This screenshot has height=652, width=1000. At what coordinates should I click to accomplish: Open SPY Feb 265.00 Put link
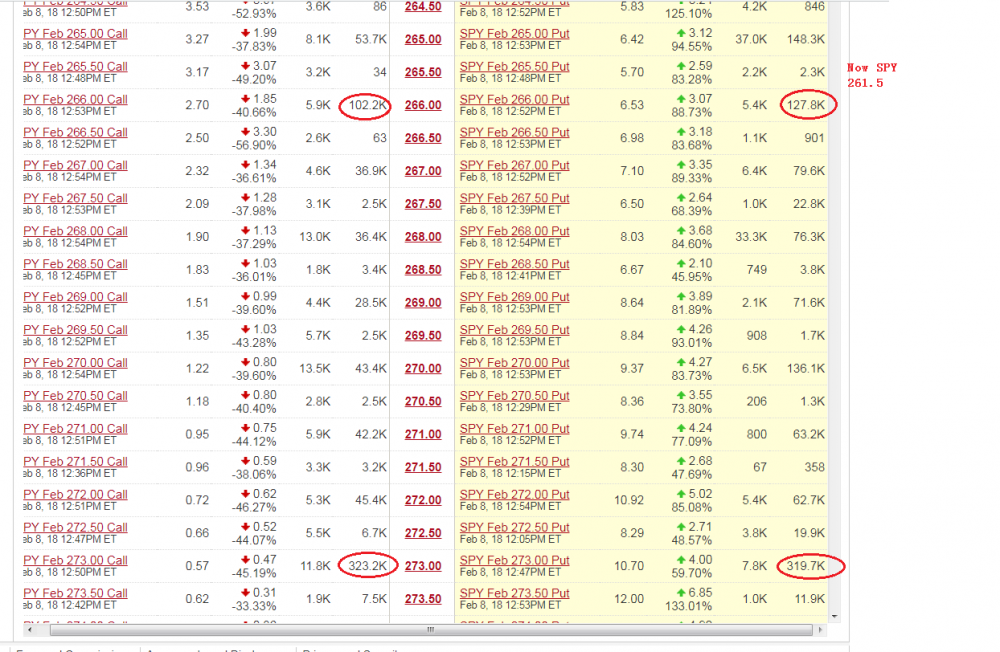[515, 34]
